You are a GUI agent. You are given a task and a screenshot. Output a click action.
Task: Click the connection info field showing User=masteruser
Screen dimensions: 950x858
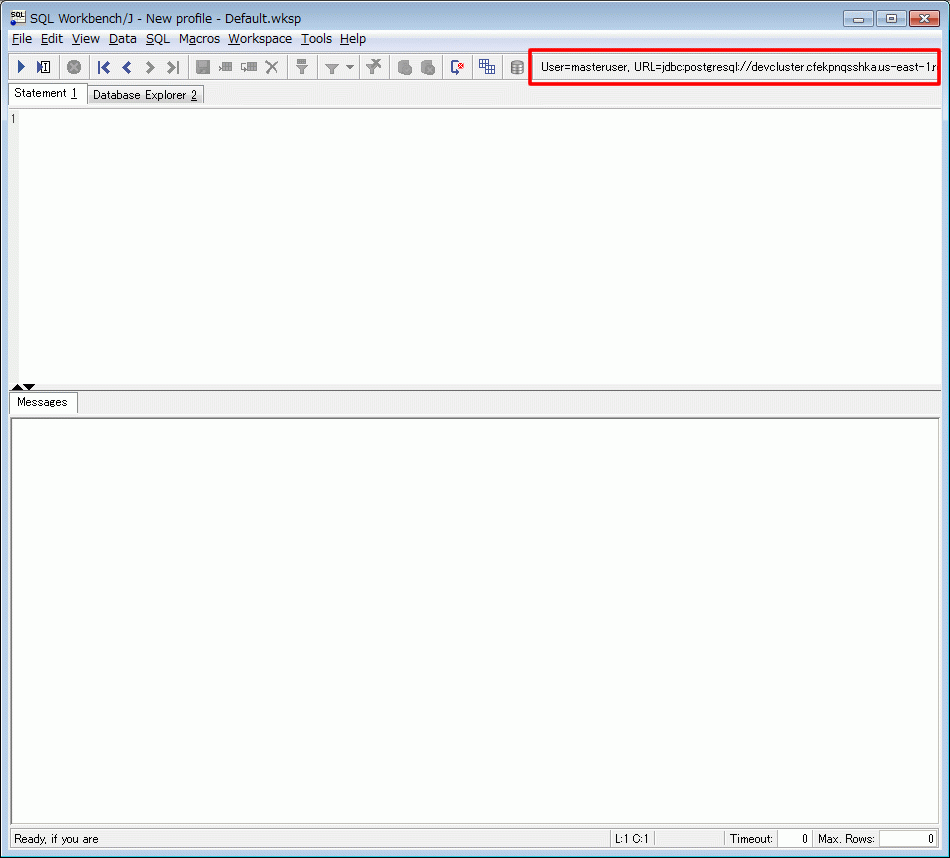(x=734, y=67)
